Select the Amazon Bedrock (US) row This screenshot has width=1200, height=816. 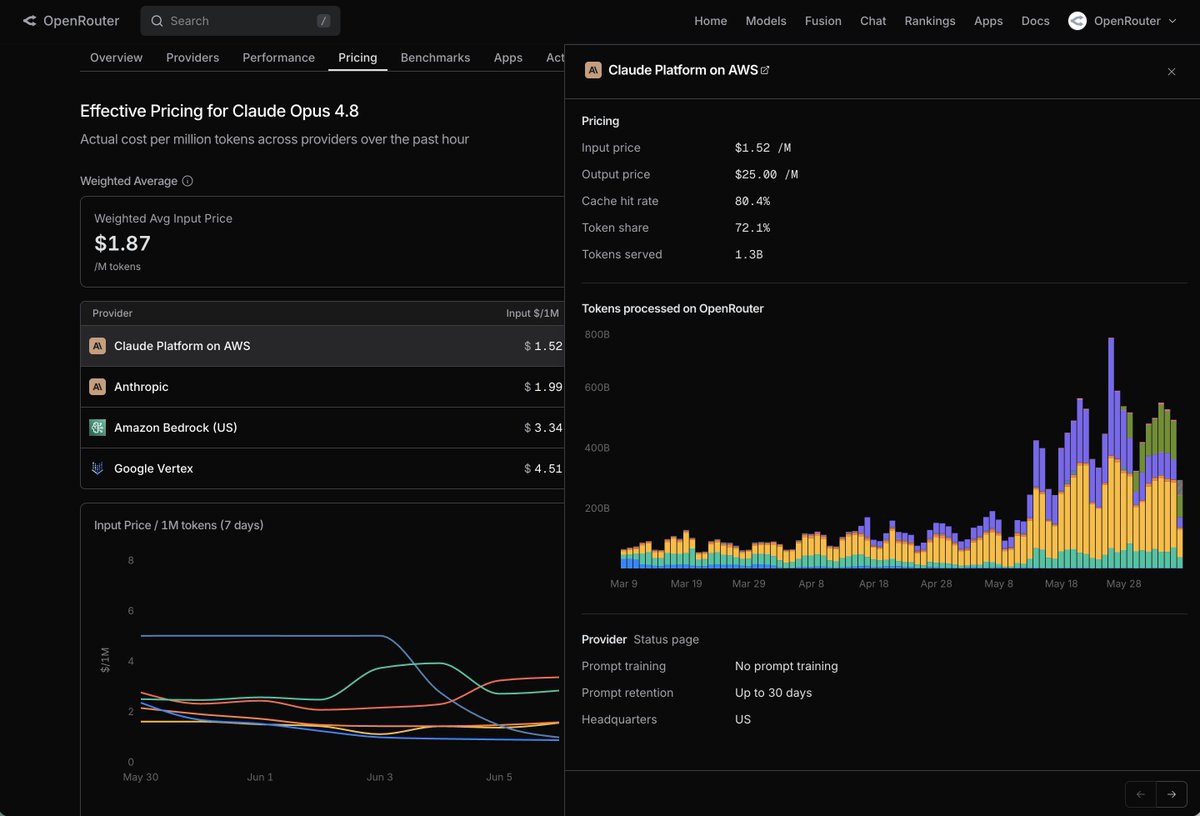[322, 428]
